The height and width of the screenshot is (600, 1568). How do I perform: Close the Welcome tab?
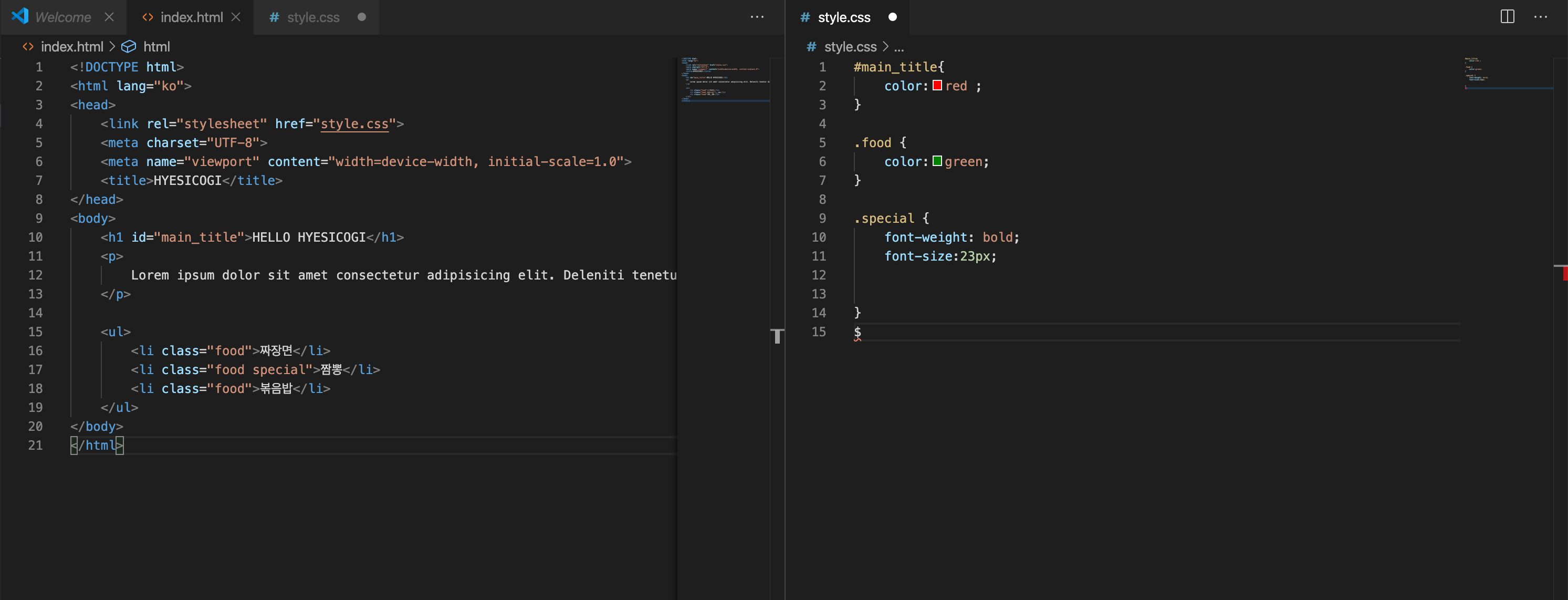pyautogui.click(x=110, y=17)
